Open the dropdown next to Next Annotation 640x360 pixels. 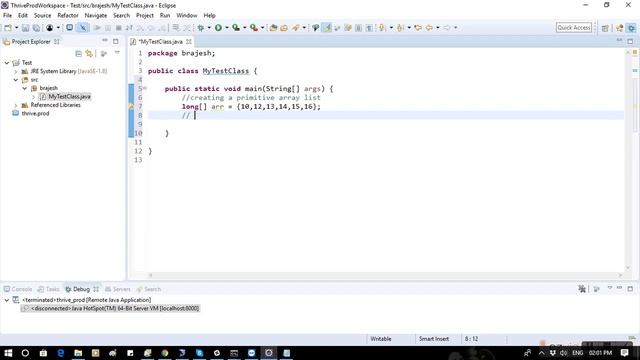coord(391,28)
